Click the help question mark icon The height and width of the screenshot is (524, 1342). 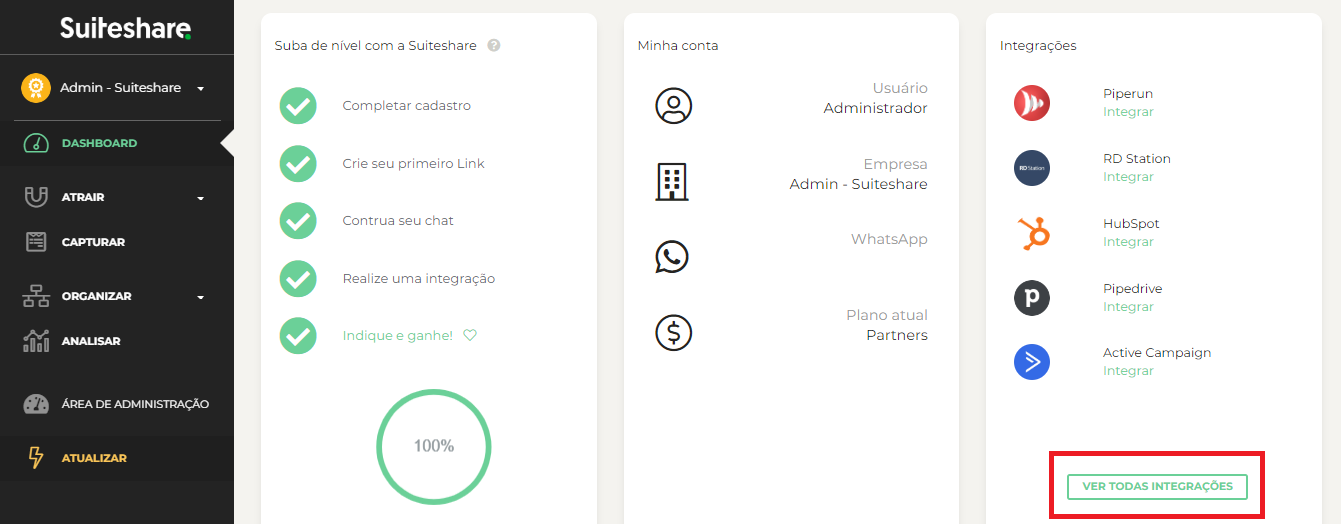[494, 45]
